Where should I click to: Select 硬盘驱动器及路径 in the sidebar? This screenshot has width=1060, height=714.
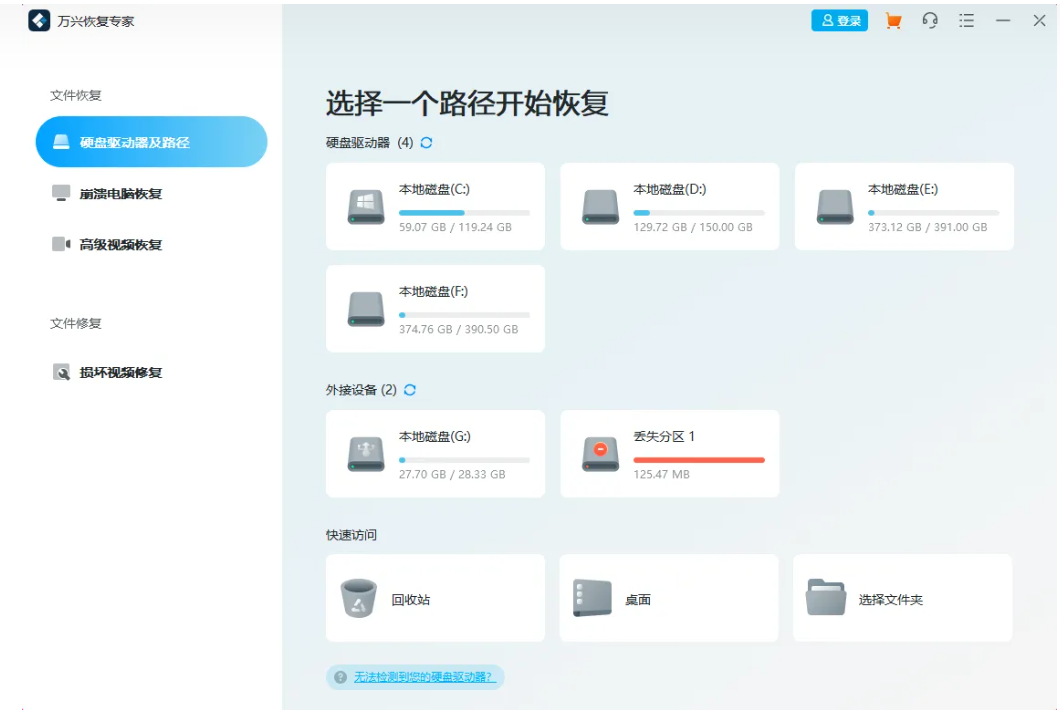click(135, 142)
